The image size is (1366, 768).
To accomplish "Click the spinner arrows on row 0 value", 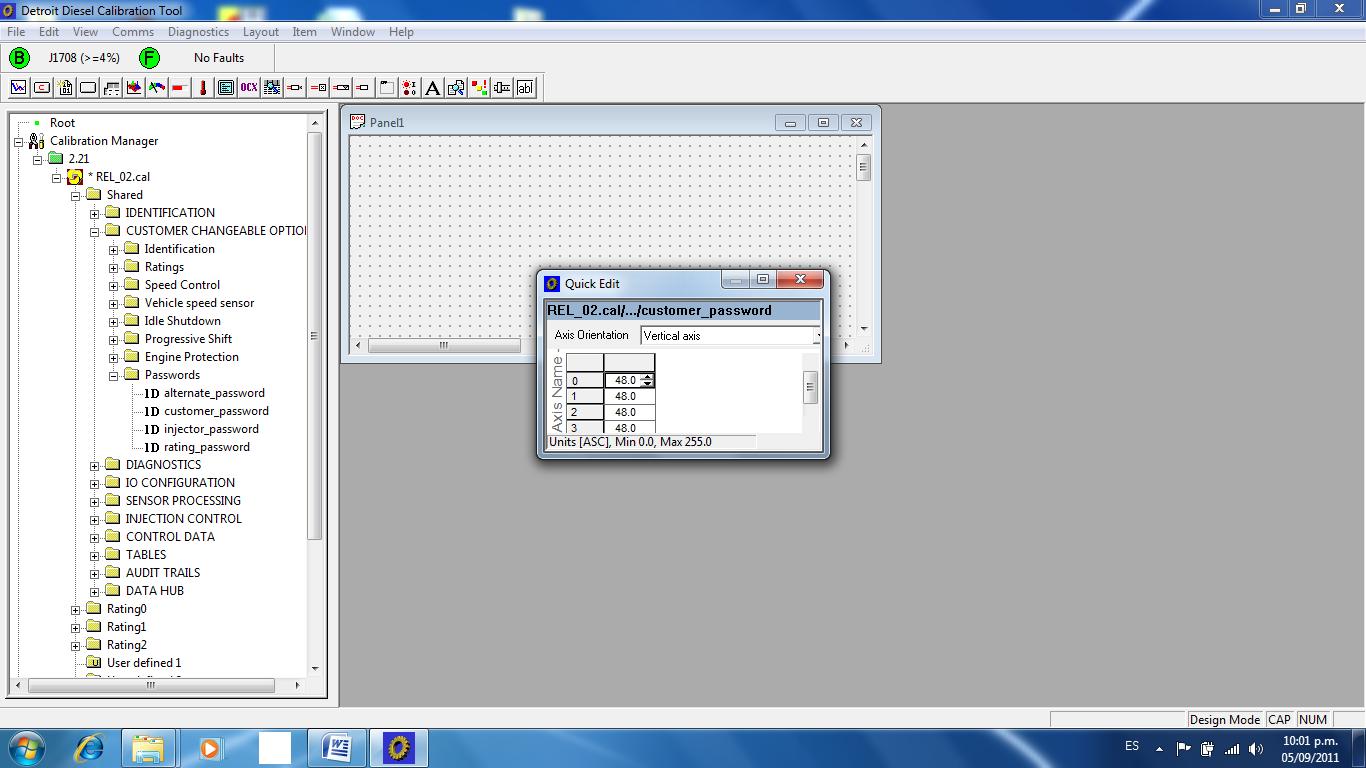I will (648, 380).
